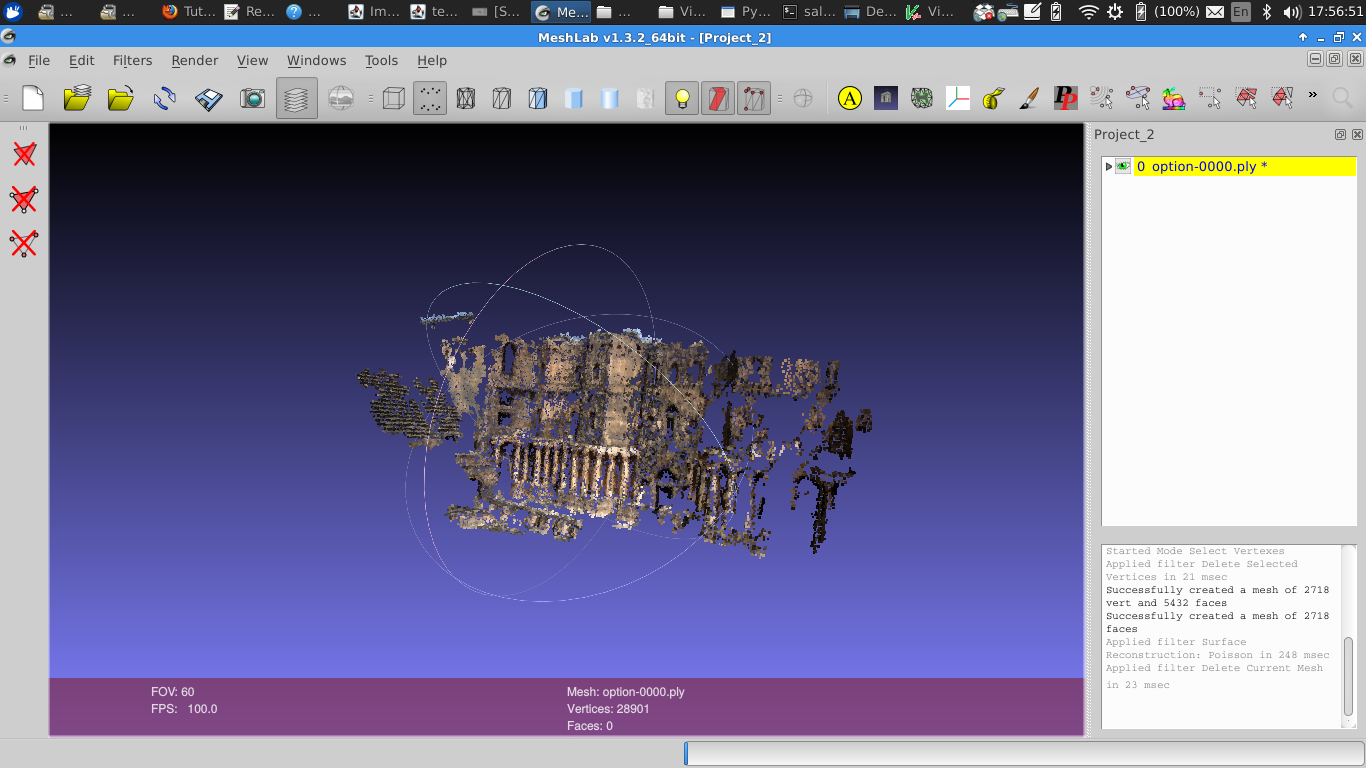Open the Z-painting paintbrush tool

click(1029, 98)
